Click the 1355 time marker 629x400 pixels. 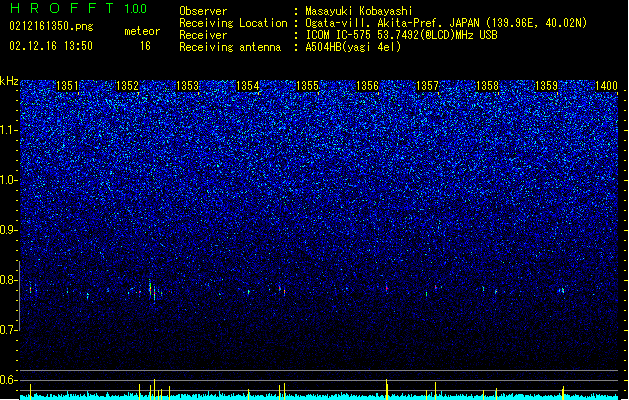(307, 86)
